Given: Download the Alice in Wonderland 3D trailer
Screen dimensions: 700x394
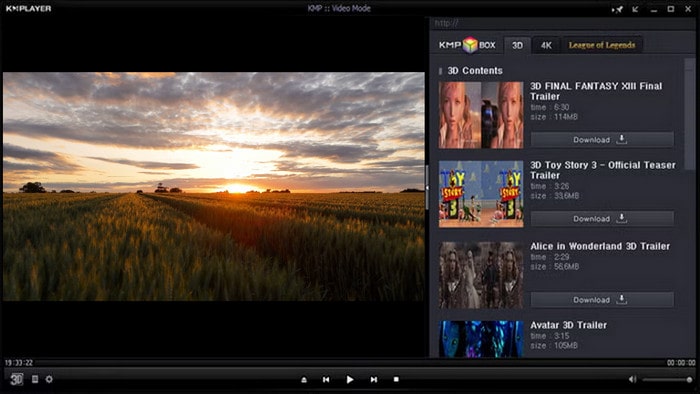Looking at the screenshot, I should 602,300.
